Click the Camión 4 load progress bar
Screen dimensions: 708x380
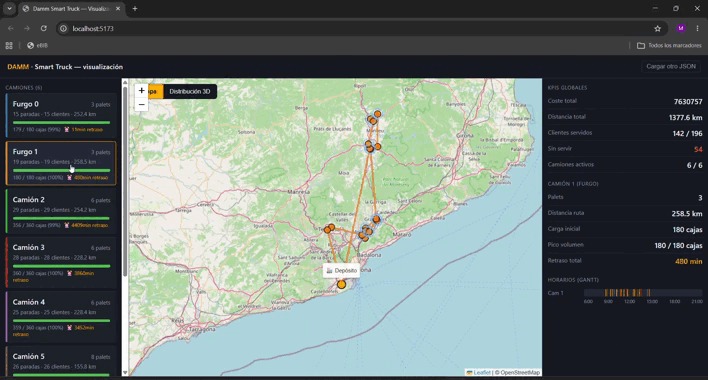61,320
